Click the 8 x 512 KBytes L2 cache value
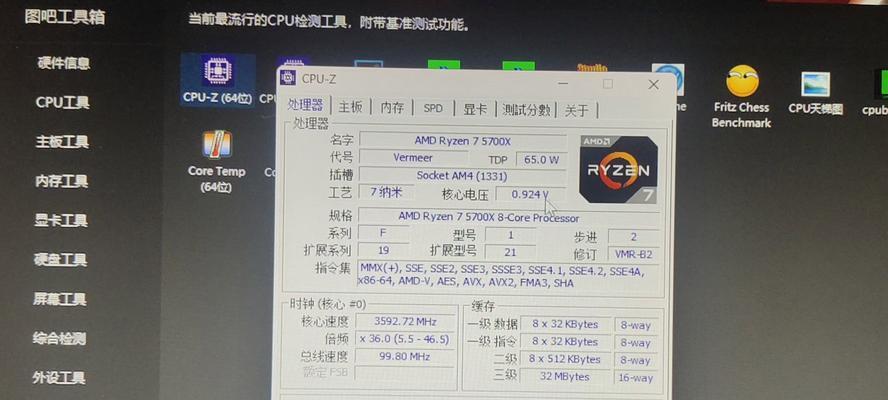 pos(565,359)
